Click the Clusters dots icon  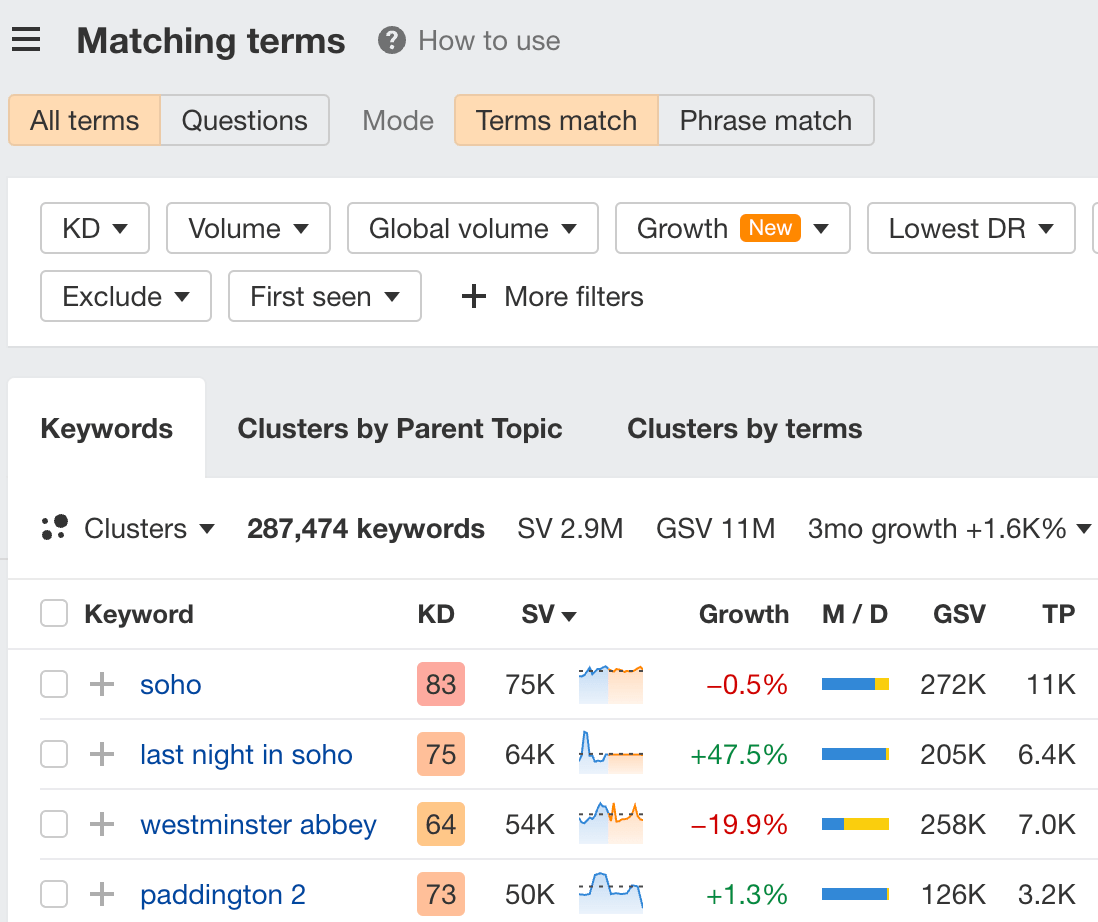coord(54,528)
